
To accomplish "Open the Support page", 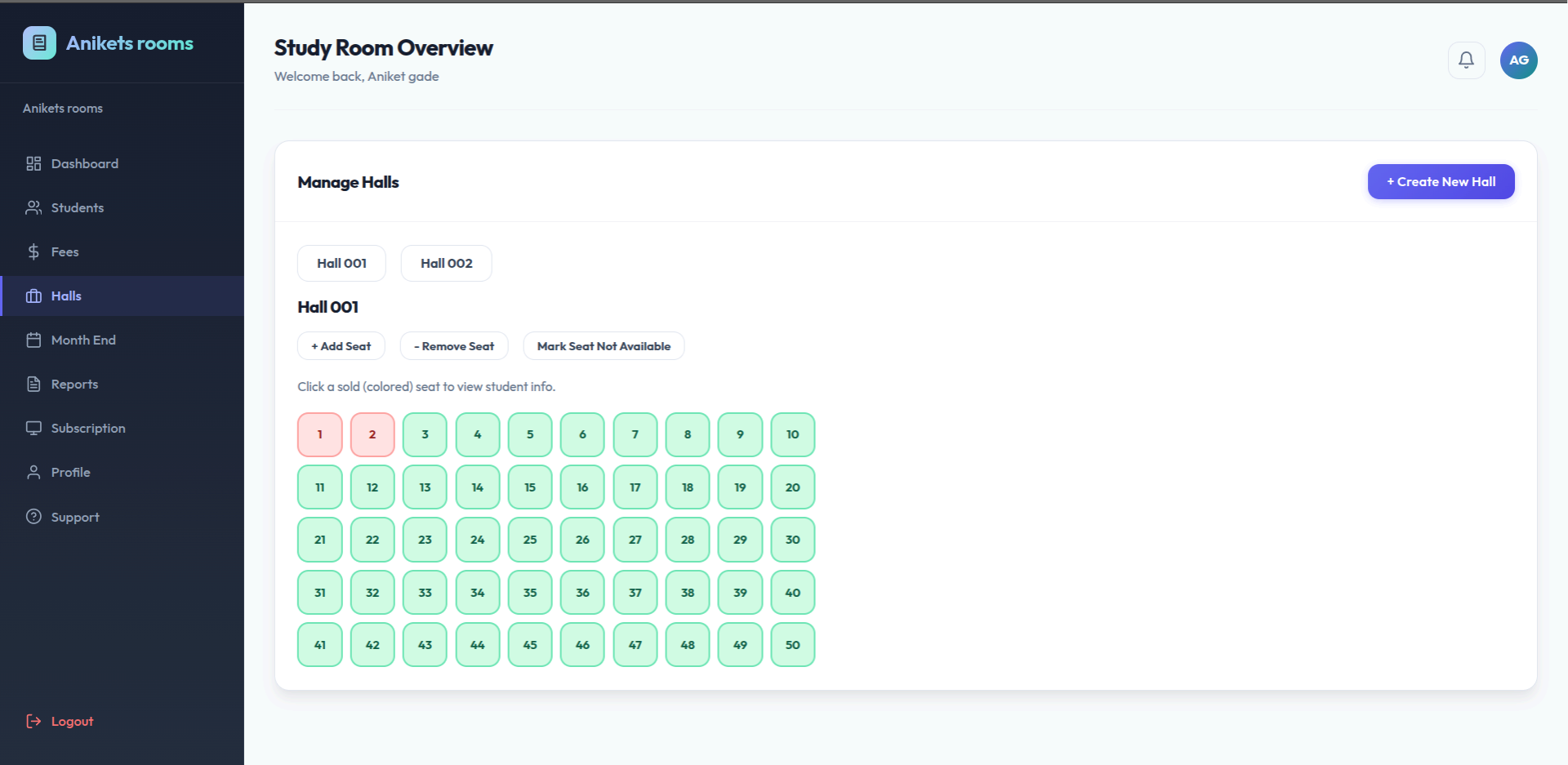I will (122, 517).
